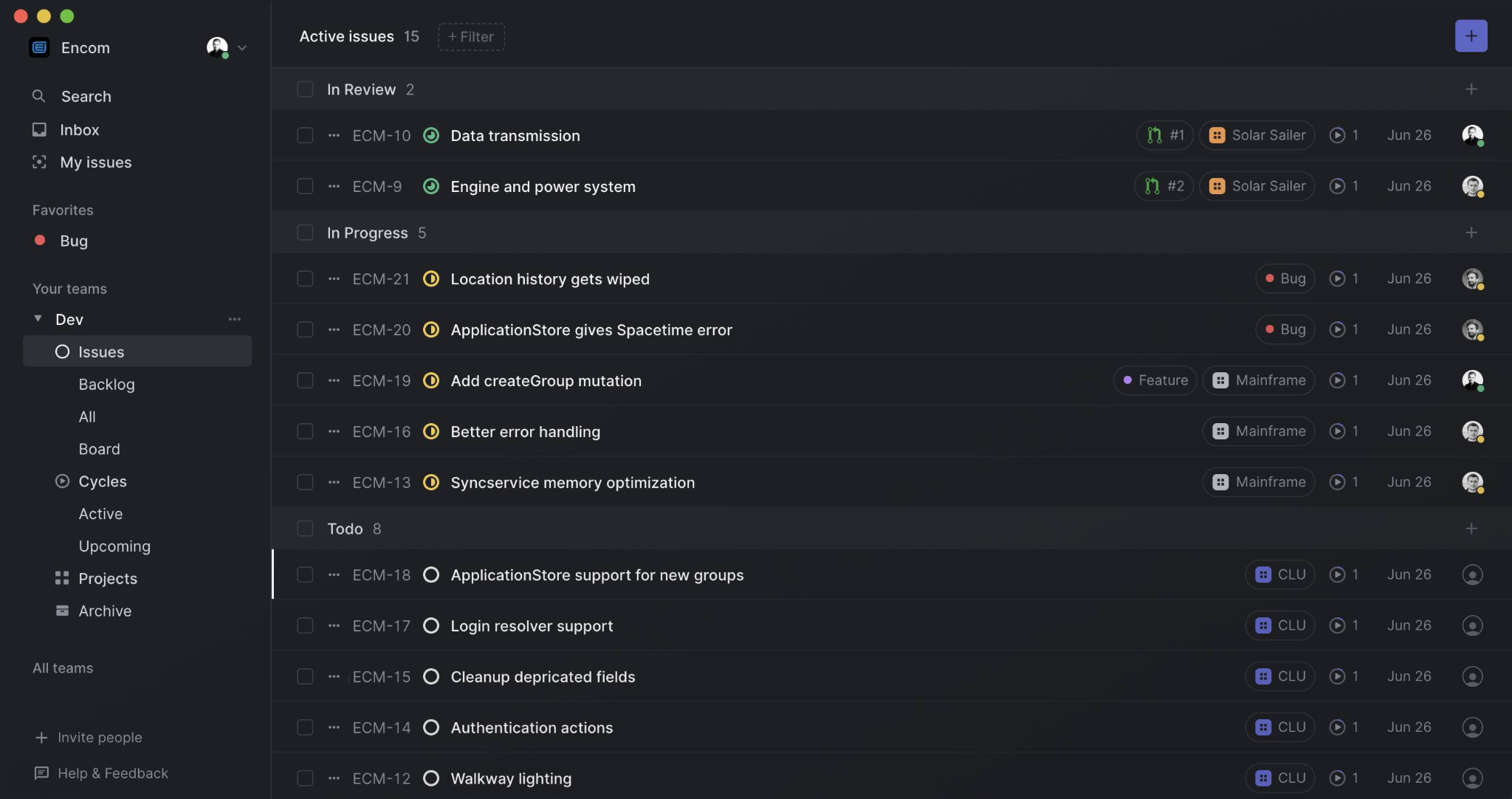The image size is (1512, 799).
Task: Toggle checkbox for ECM-21 Location history gets wiped
Action: (302, 278)
